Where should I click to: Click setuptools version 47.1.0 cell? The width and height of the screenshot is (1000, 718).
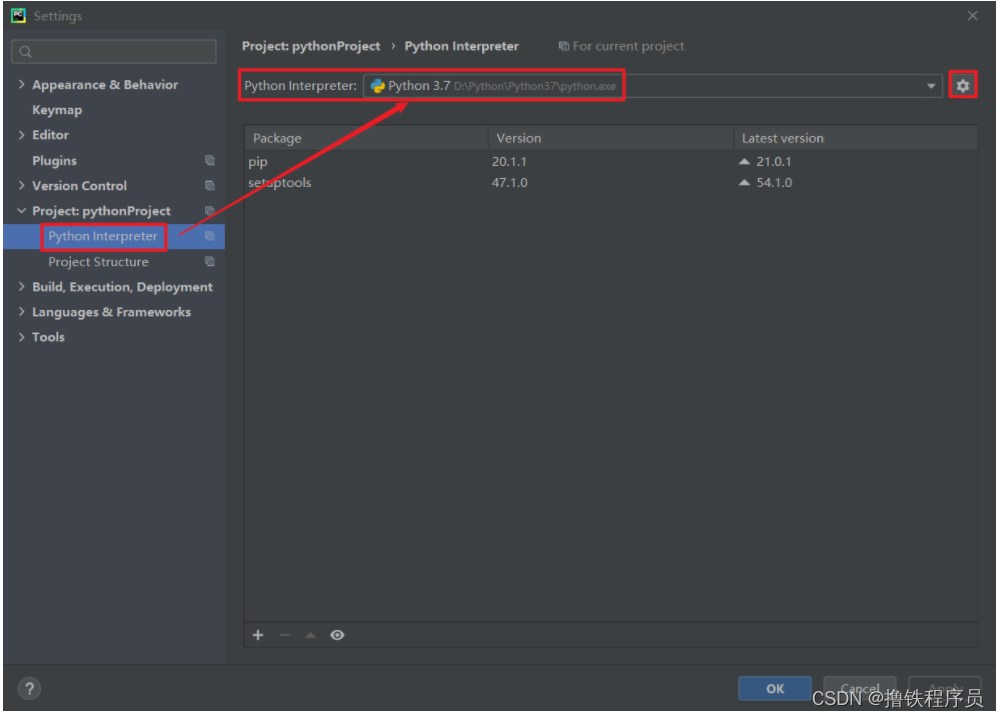tap(509, 182)
